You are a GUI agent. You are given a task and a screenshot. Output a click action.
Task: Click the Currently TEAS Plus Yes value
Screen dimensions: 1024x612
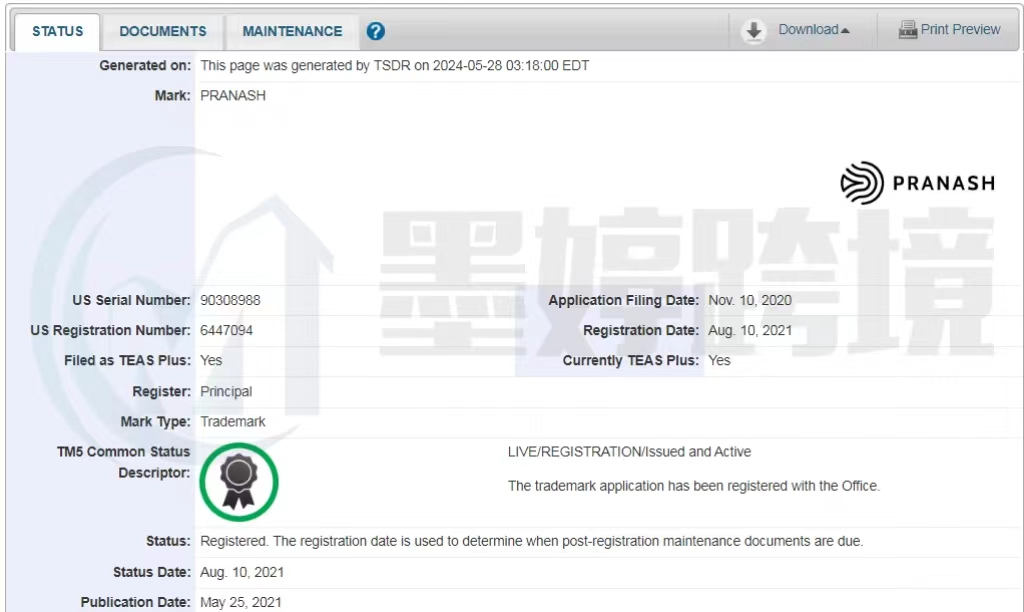point(719,361)
